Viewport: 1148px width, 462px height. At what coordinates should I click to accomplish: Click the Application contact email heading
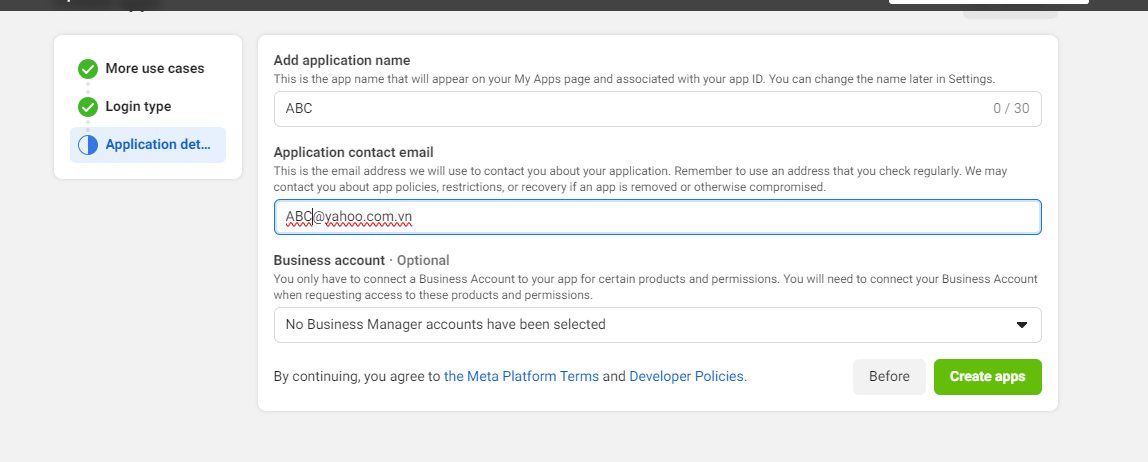point(353,153)
